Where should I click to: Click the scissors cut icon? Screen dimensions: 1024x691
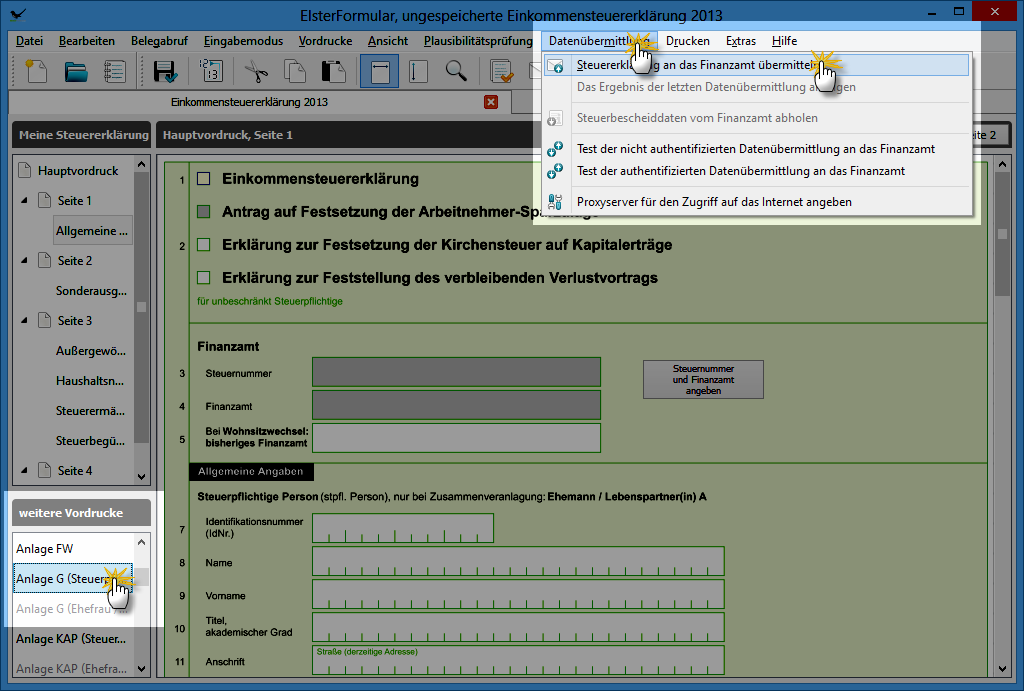point(256,71)
